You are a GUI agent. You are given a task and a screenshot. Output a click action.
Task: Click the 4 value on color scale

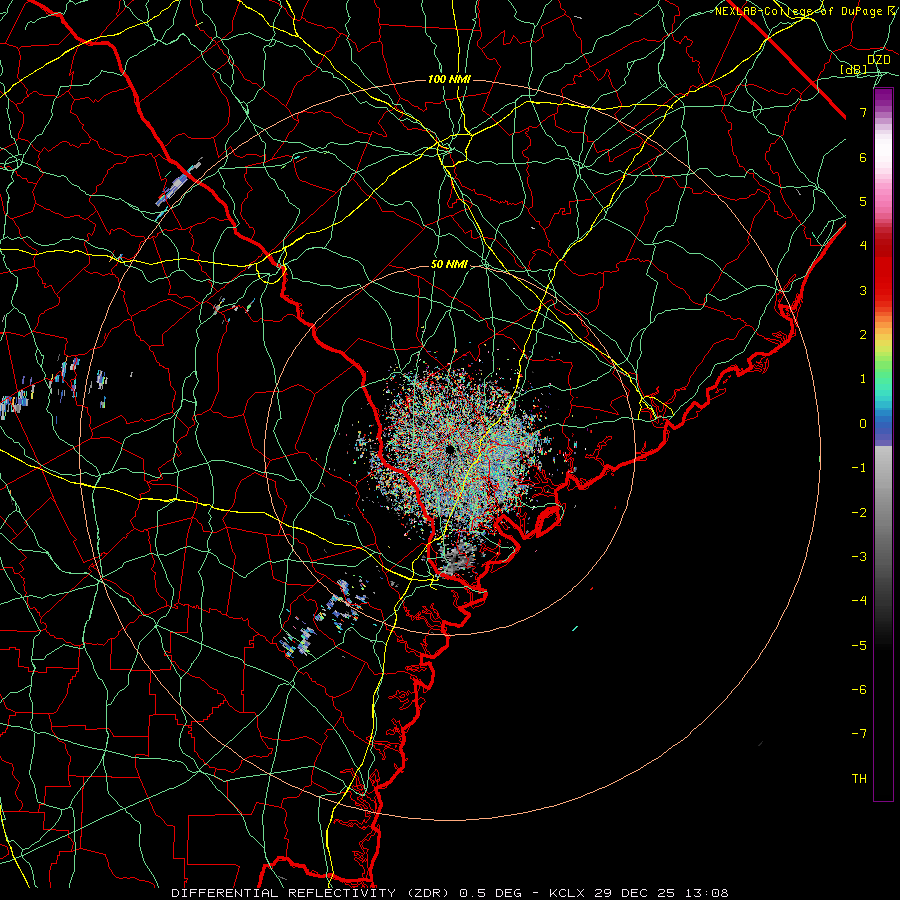(x=863, y=246)
